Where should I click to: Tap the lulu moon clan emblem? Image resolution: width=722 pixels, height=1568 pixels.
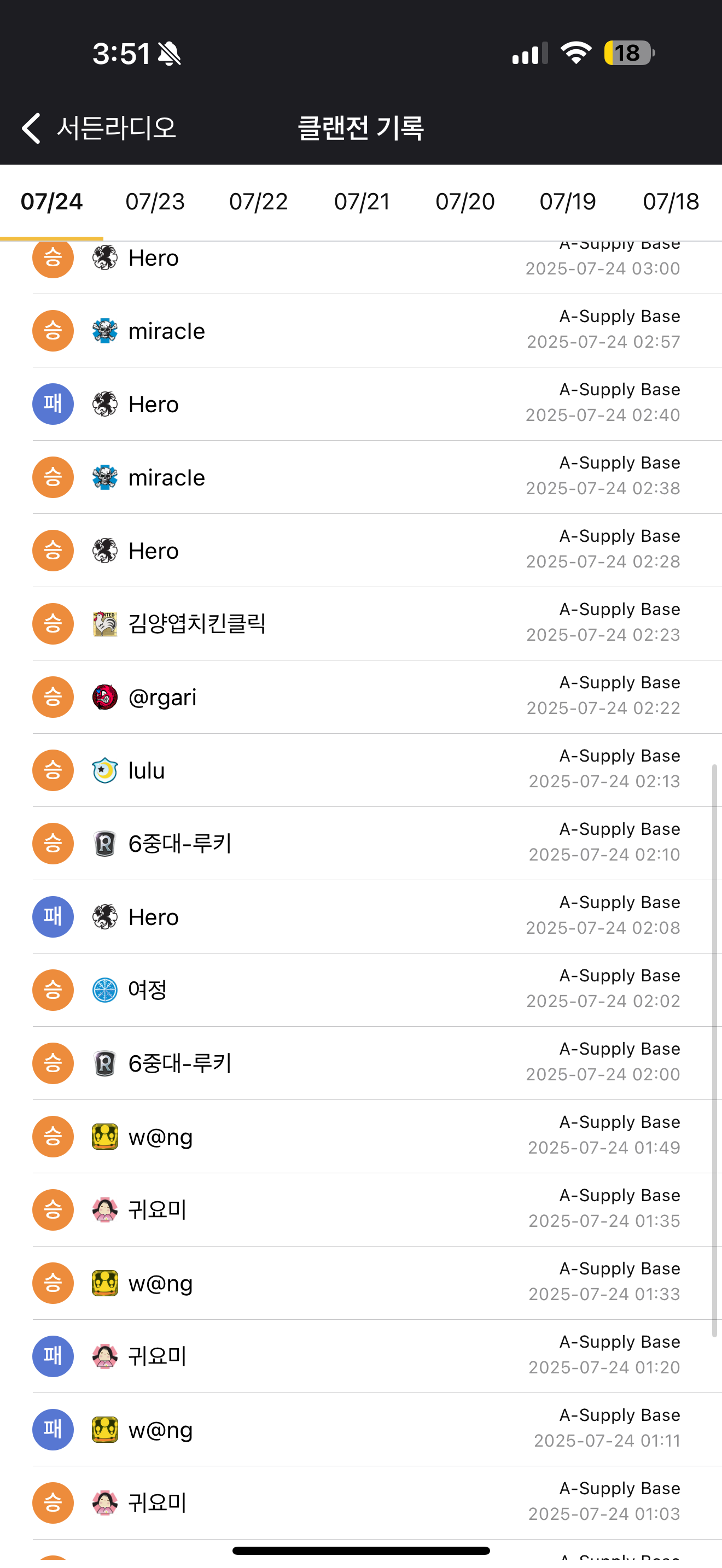[104, 771]
